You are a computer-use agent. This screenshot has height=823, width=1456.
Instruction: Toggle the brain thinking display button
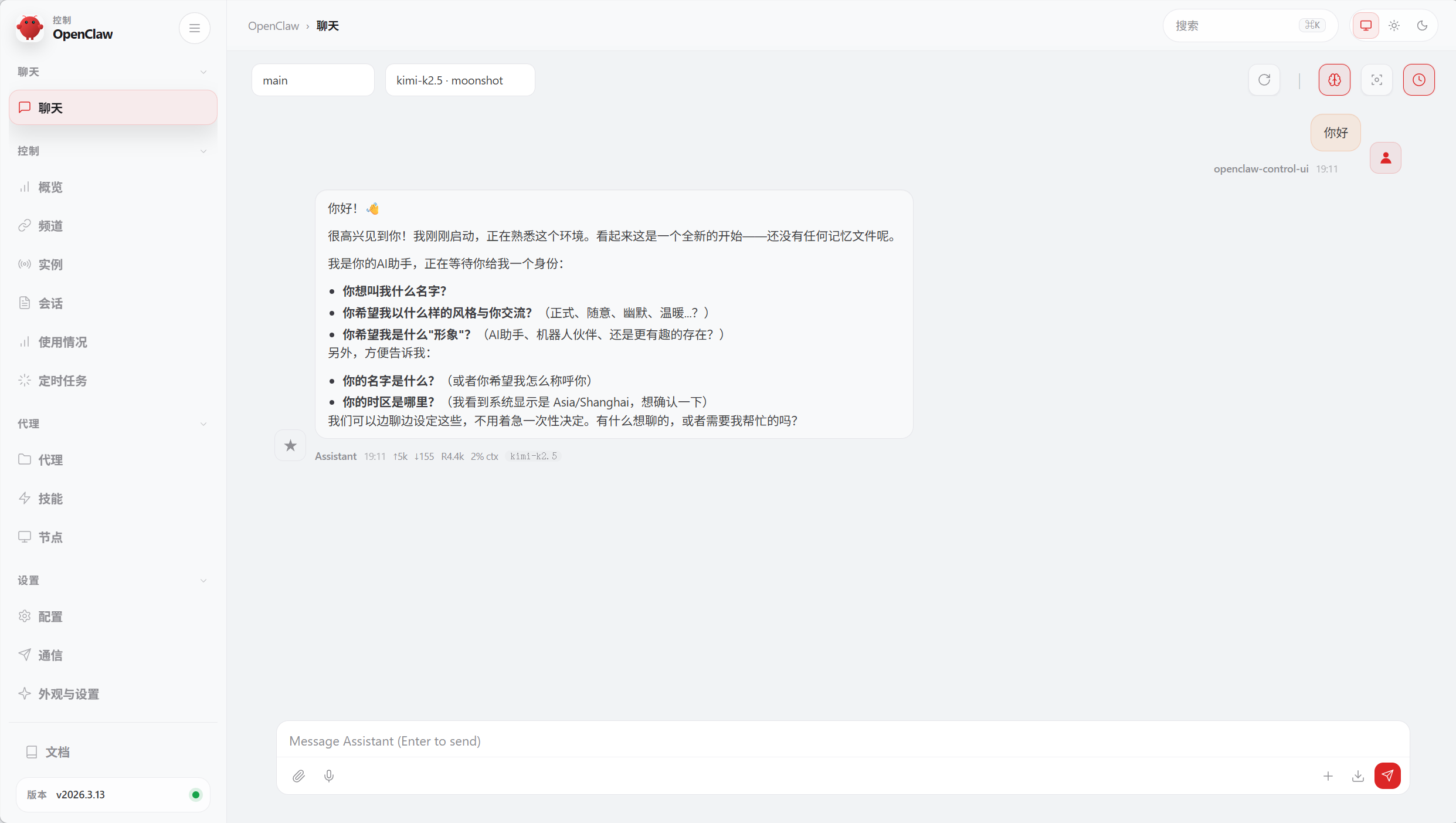click(1334, 80)
